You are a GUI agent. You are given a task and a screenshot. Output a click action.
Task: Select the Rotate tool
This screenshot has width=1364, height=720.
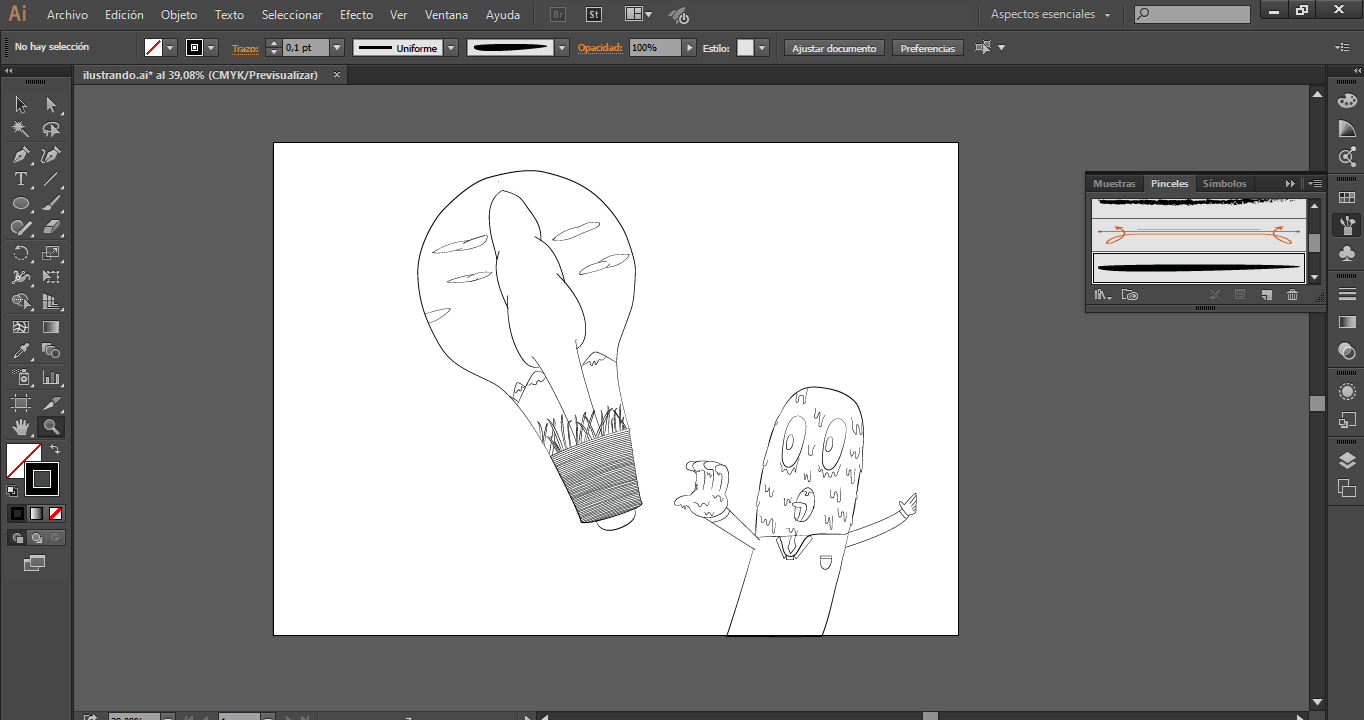(20, 254)
